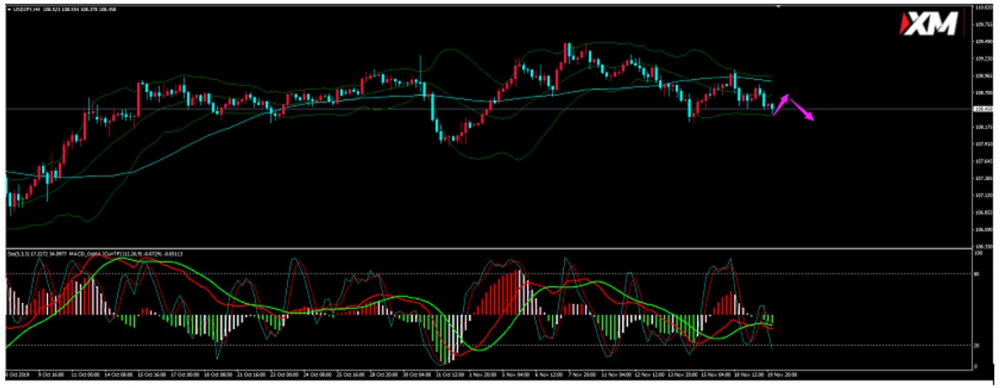1000x388 pixels.
Task: Click the '11 Oct 00:00' time axis label
Action: pos(85,375)
